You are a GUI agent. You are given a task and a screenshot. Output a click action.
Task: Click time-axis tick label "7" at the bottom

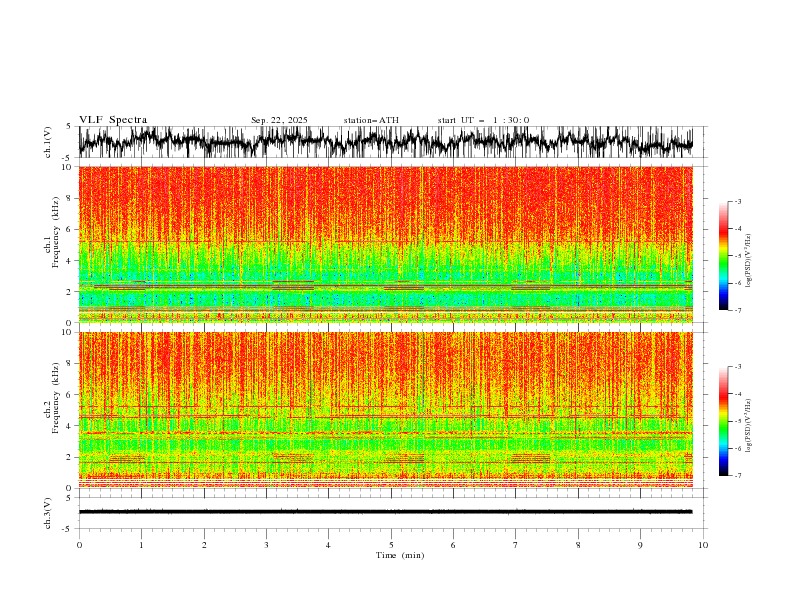pos(516,545)
